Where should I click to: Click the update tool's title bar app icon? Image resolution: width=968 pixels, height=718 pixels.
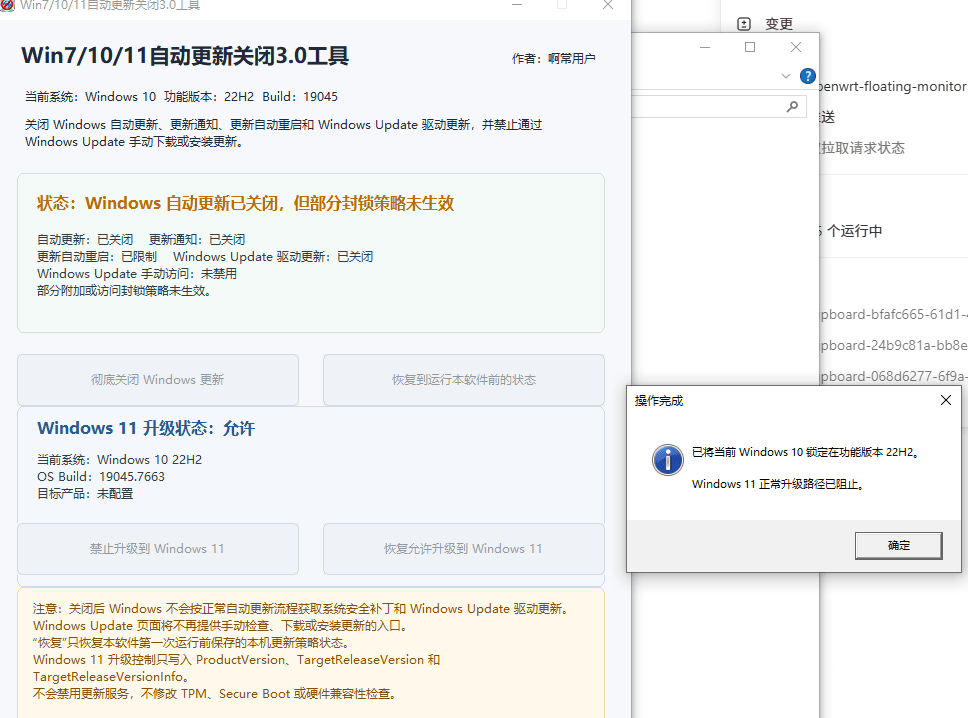[7, 5]
